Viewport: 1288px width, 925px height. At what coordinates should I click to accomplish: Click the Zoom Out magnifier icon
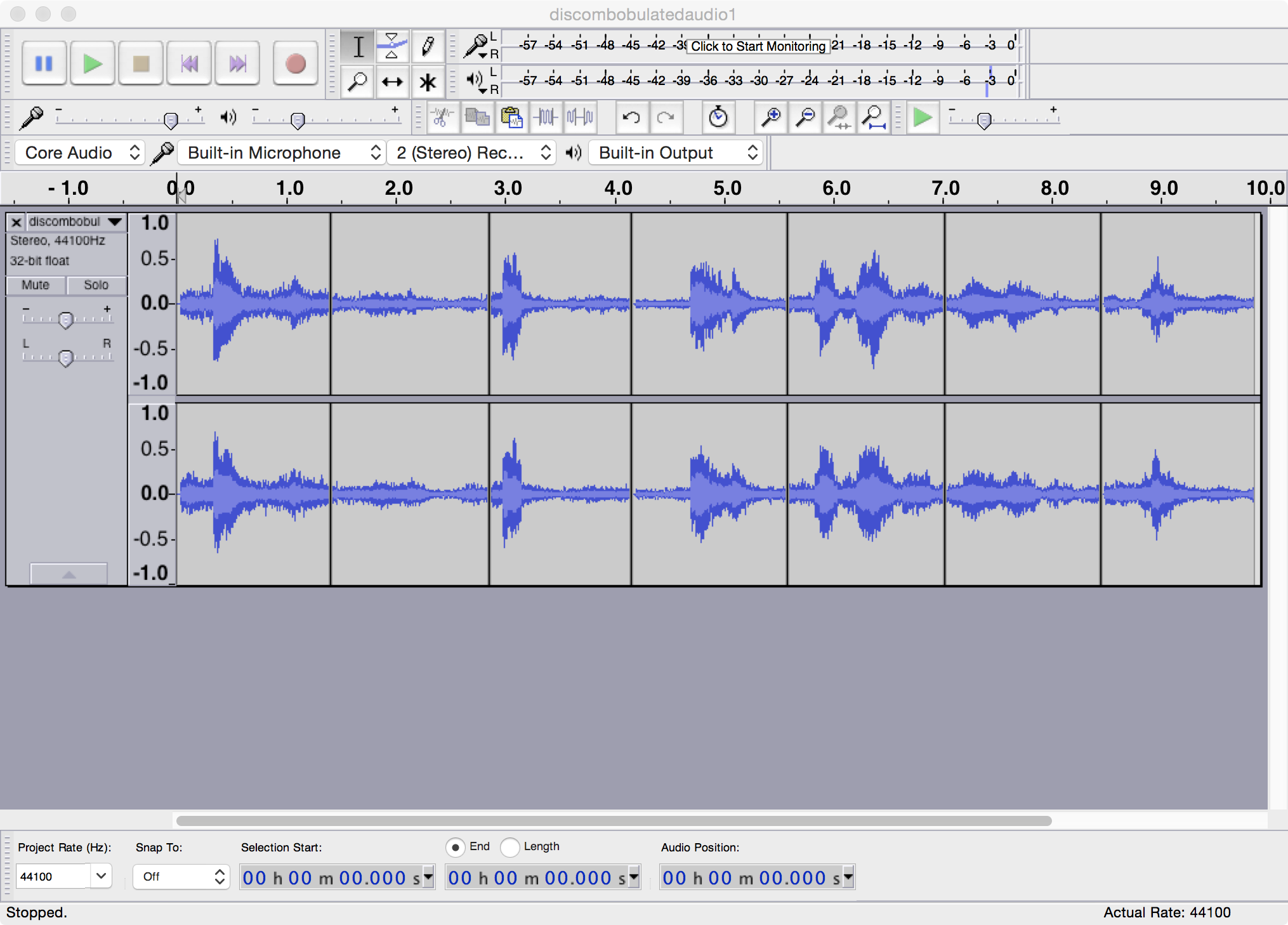pos(805,117)
